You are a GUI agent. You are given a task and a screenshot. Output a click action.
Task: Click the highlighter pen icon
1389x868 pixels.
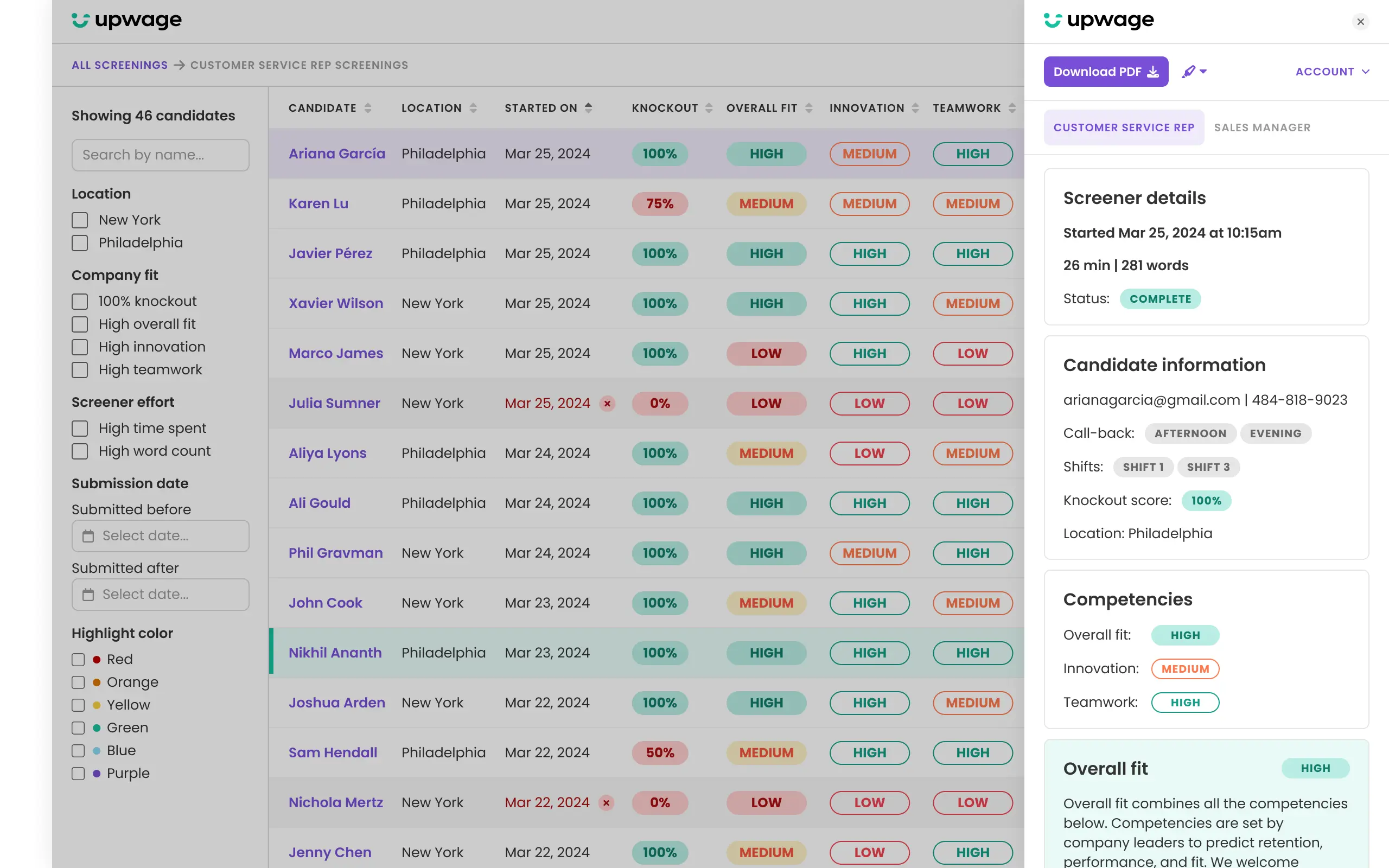coord(1189,72)
